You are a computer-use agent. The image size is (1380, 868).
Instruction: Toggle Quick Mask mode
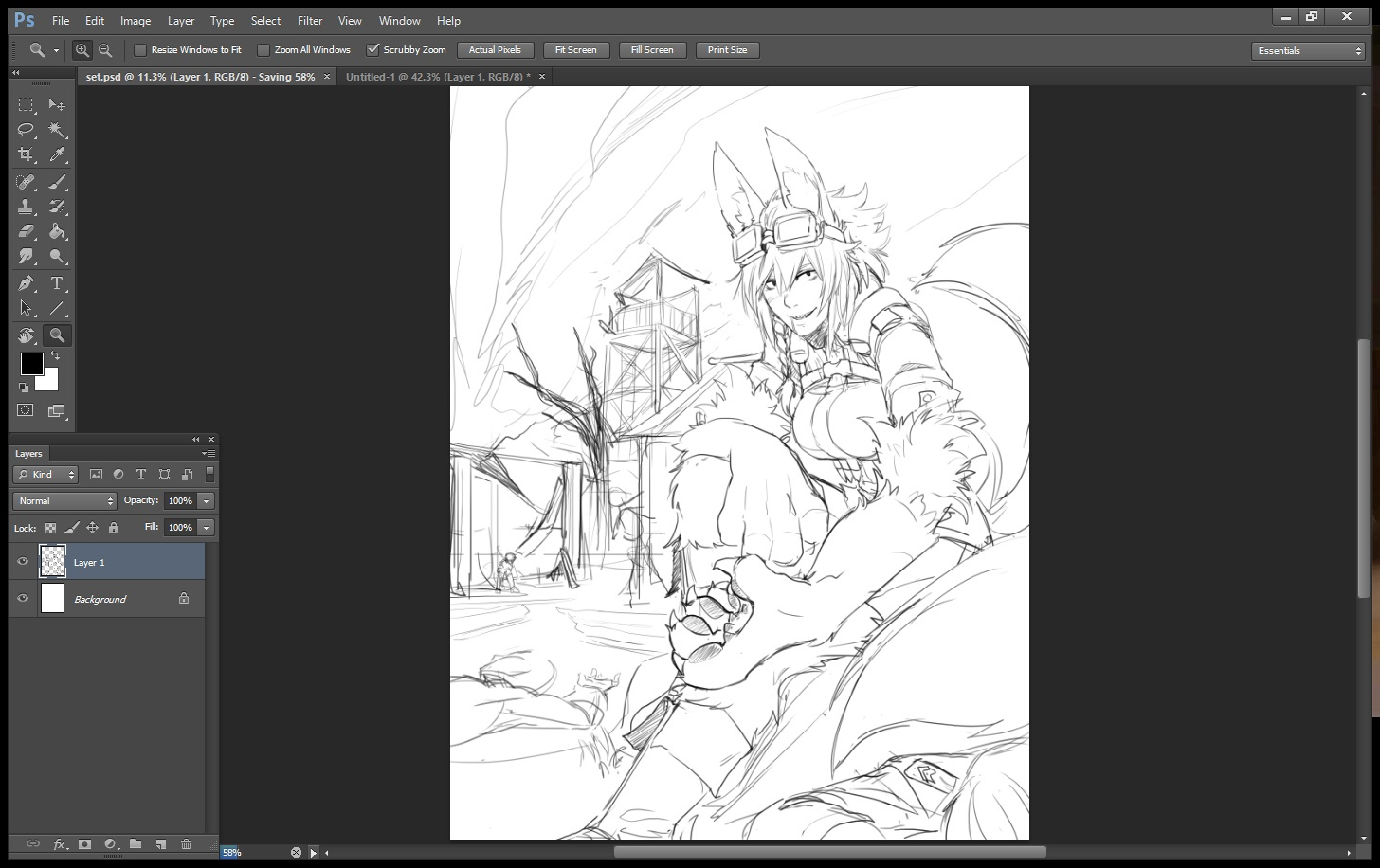click(x=26, y=410)
